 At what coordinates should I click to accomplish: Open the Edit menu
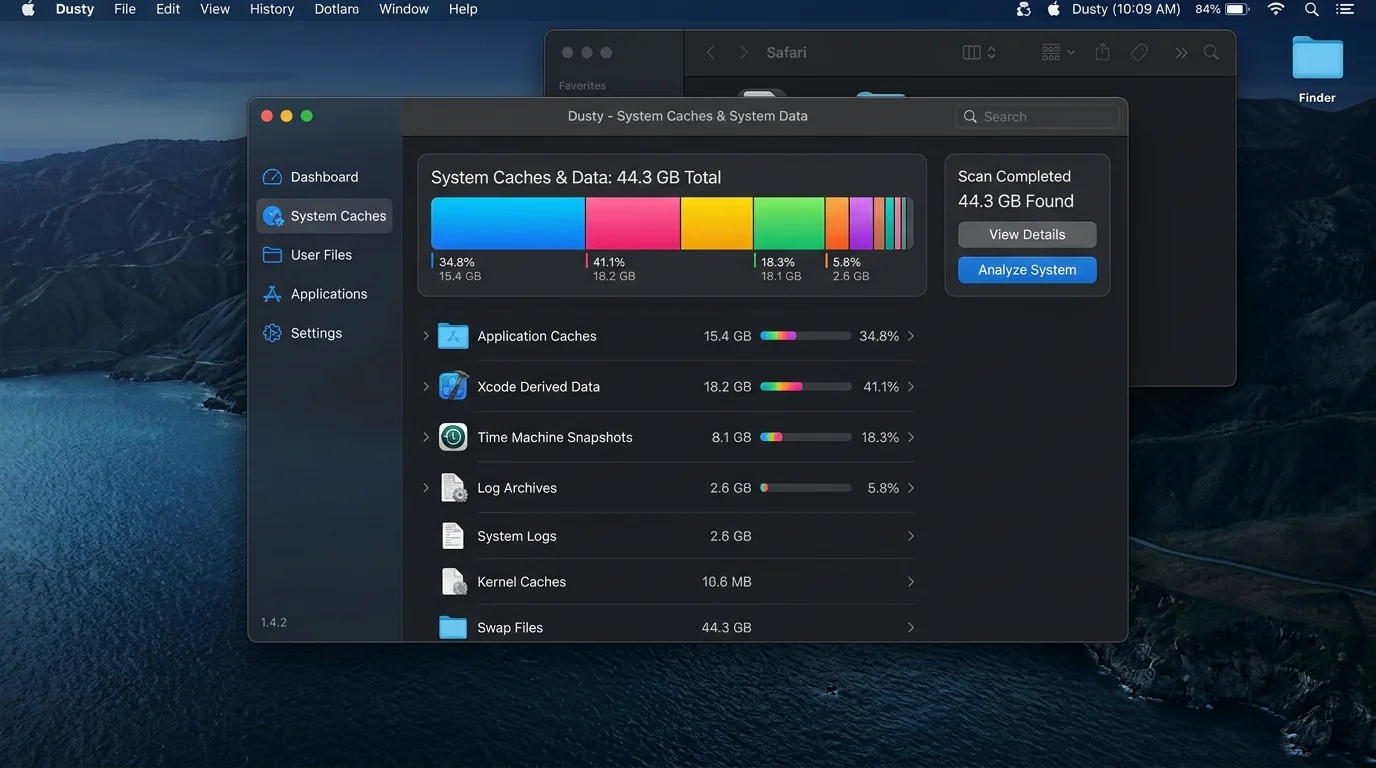pyautogui.click(x=168, y=9)
